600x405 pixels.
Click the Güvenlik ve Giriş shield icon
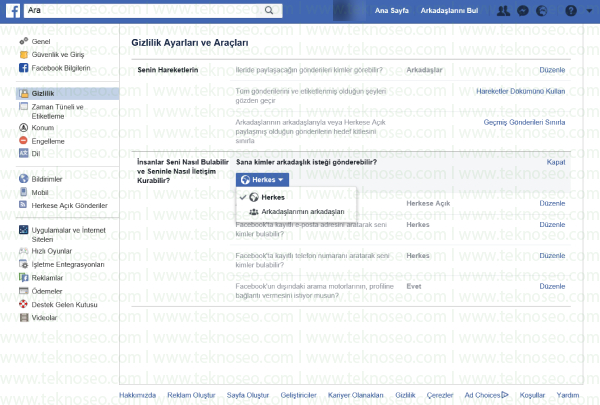tap(24, 54)
